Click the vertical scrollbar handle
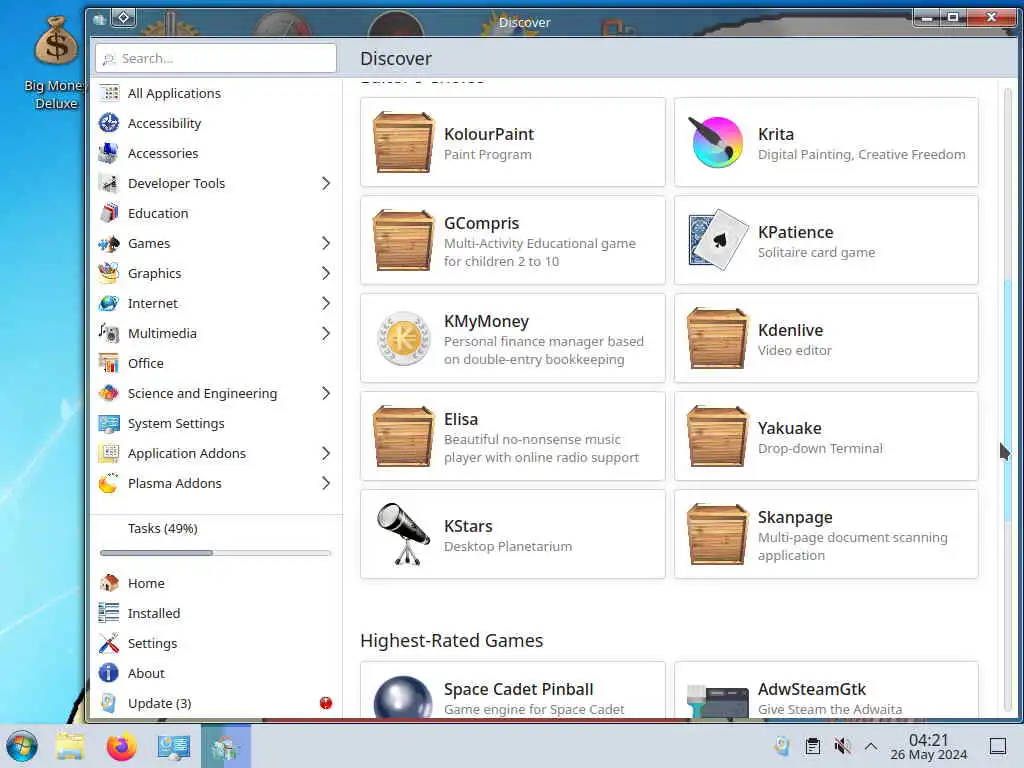1024x768 pixels. (x=1008, y=400)
